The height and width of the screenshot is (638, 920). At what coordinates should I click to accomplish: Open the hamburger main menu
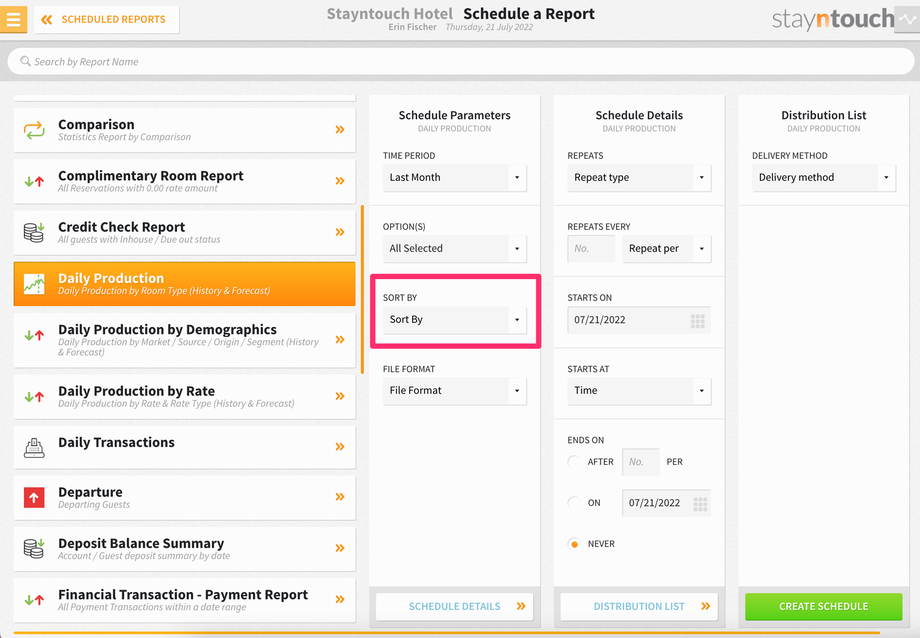point(13,19)
